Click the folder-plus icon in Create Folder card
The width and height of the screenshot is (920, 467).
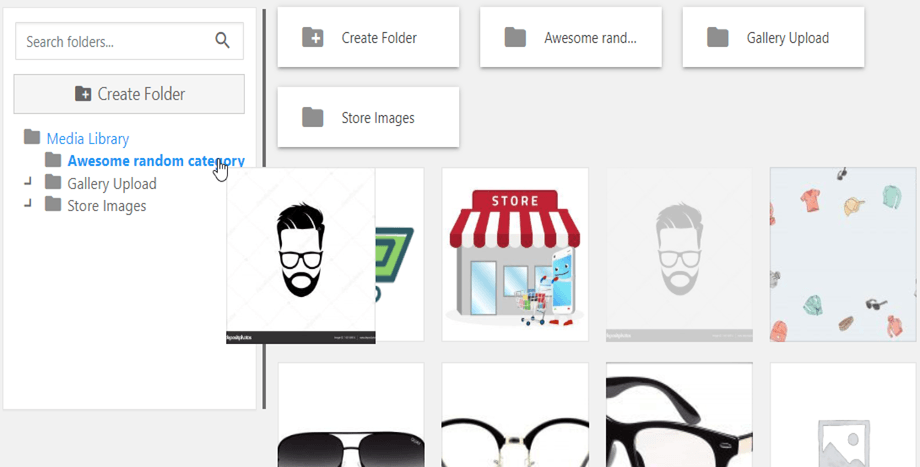click(313, 38)
